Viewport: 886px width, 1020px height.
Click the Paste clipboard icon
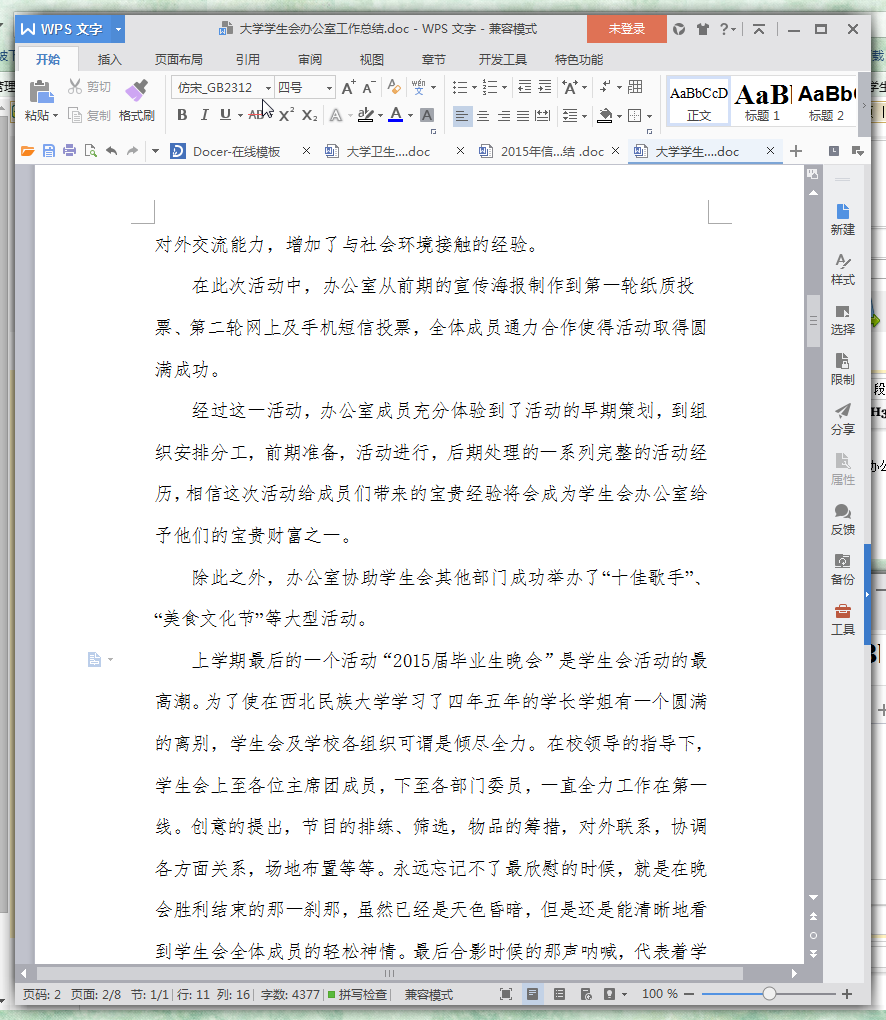click(41, 92)
